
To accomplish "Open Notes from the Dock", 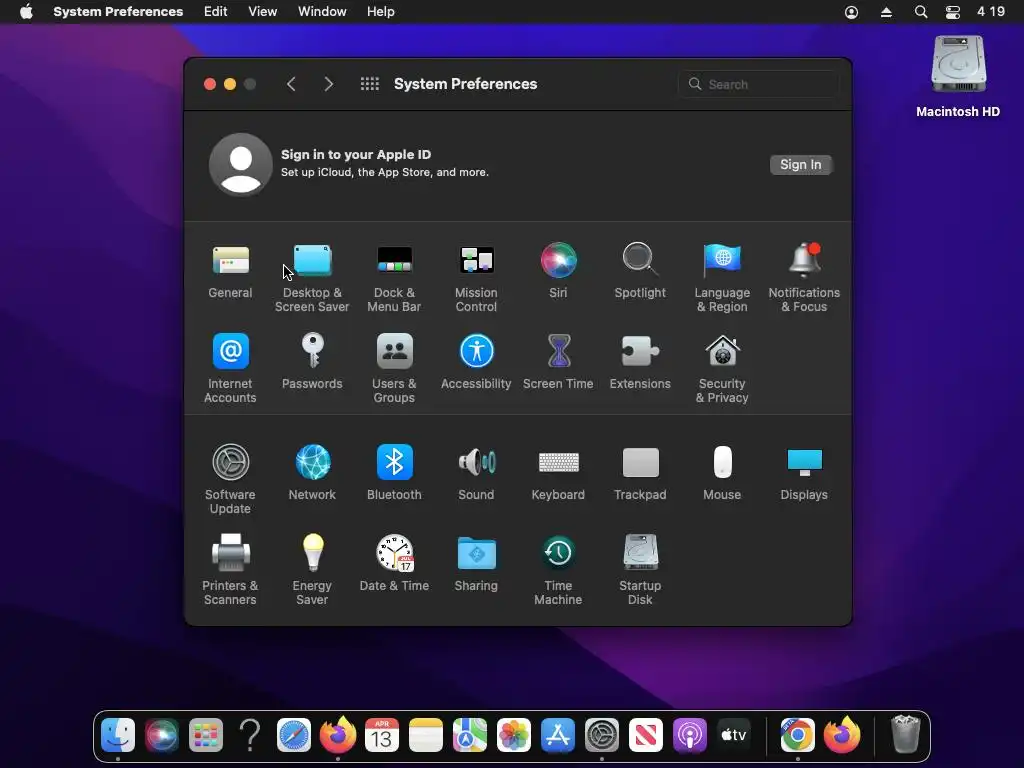I will click(x=426, y=735).
